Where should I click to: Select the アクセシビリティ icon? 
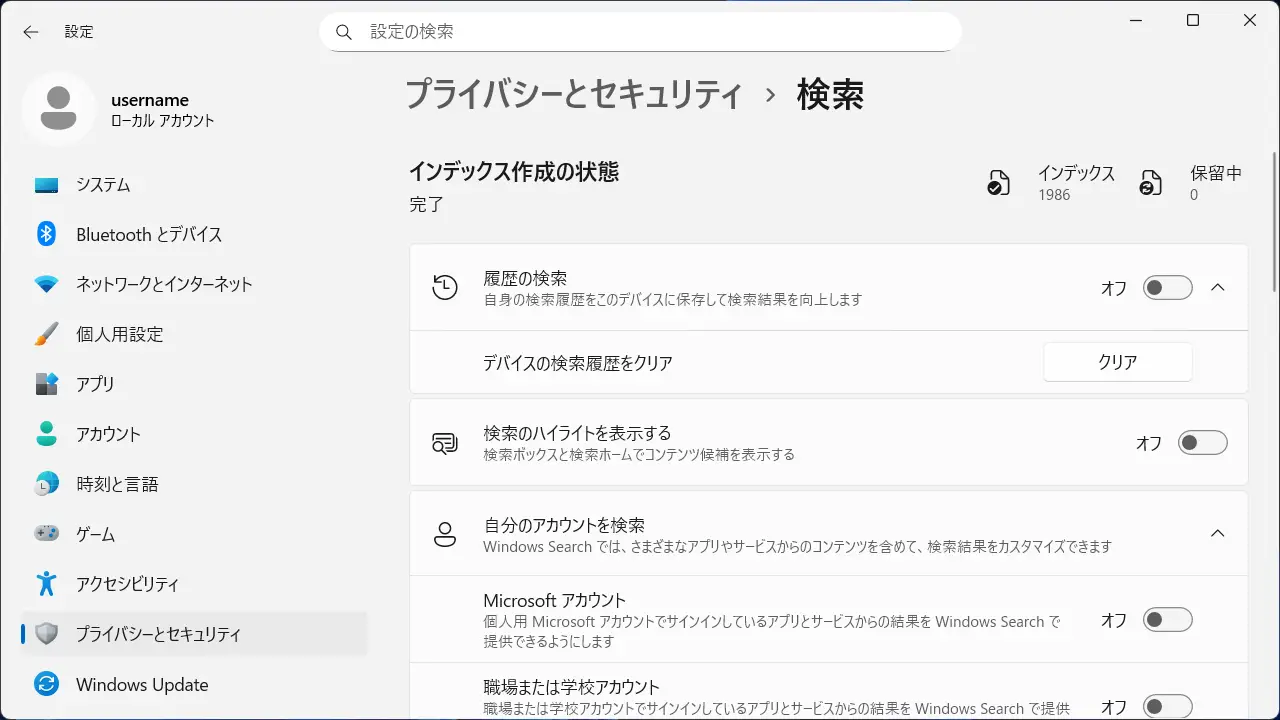pyautogui.click(x=46, y=584)
